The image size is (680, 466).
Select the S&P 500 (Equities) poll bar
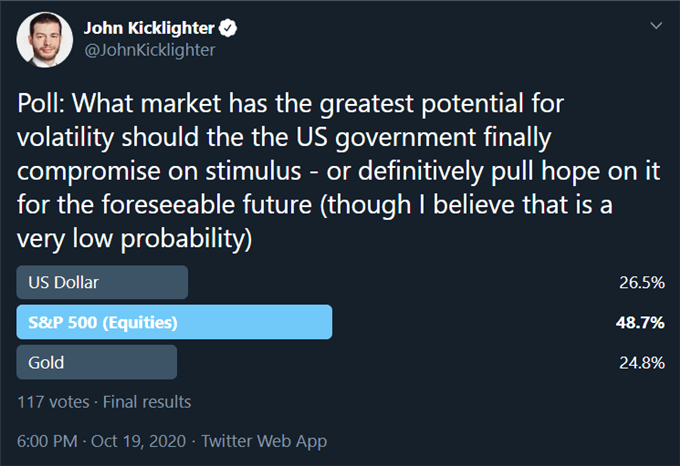174,322
